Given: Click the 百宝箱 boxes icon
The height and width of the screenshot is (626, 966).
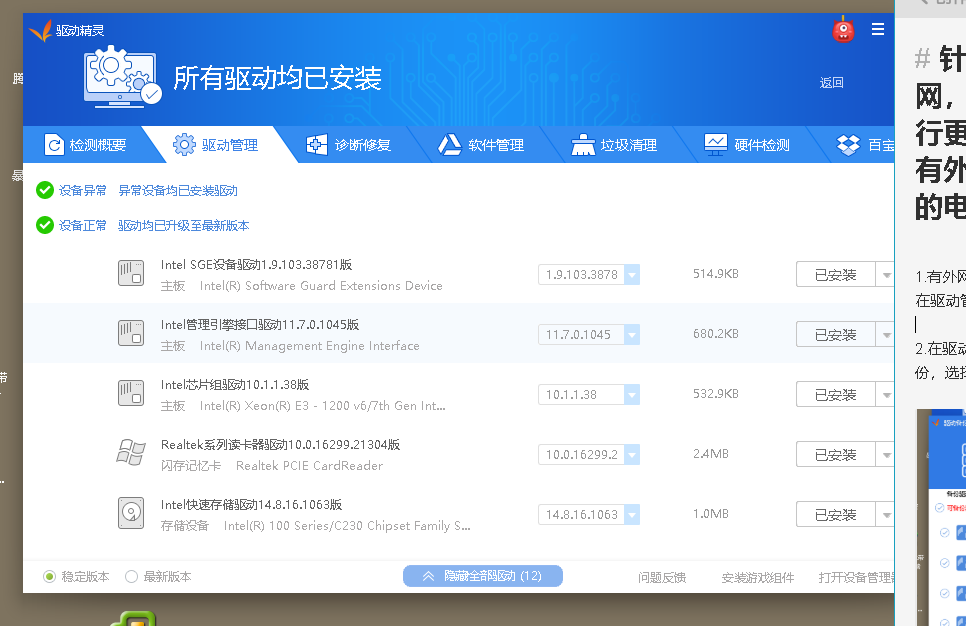Looking at the screenshot, I should point(848,145).
